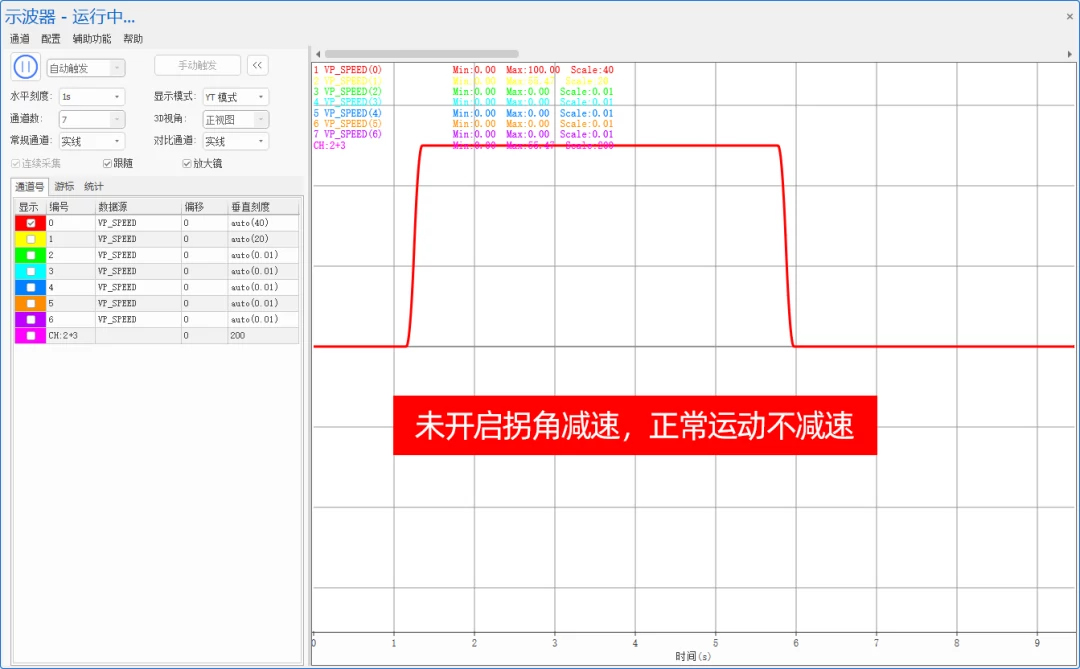Close the oscilloscope window
The height and width of the screenshot is (669, 1080).
click(x=1070, y=17)
